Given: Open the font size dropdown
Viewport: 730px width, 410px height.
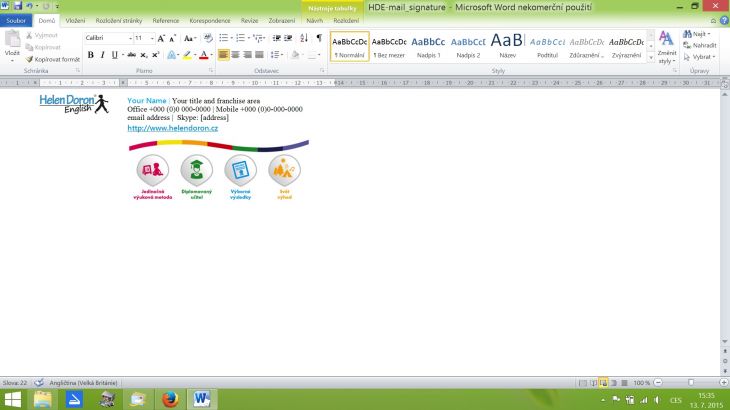Looking at the screenshot, I should click(x=152, y=38).
